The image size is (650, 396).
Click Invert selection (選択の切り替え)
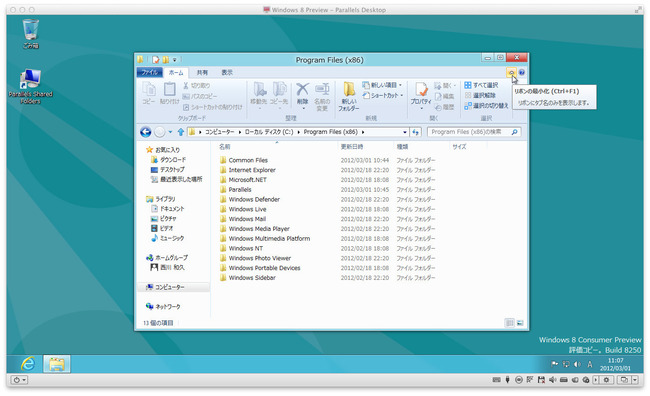click(486, 106)
